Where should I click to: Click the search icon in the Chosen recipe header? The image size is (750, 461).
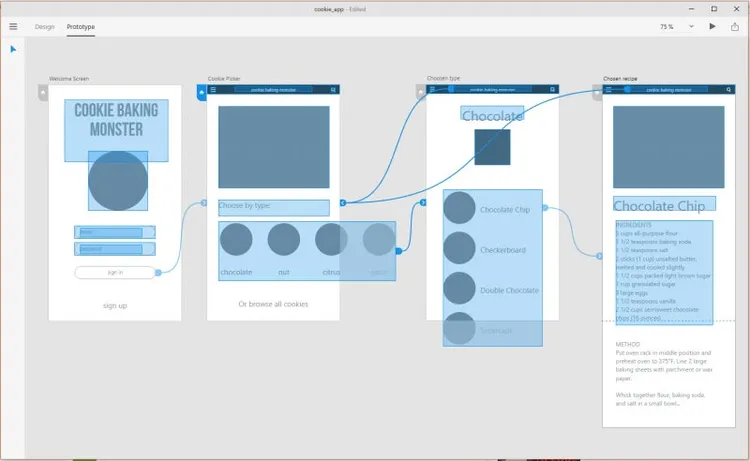pos(728,89)
